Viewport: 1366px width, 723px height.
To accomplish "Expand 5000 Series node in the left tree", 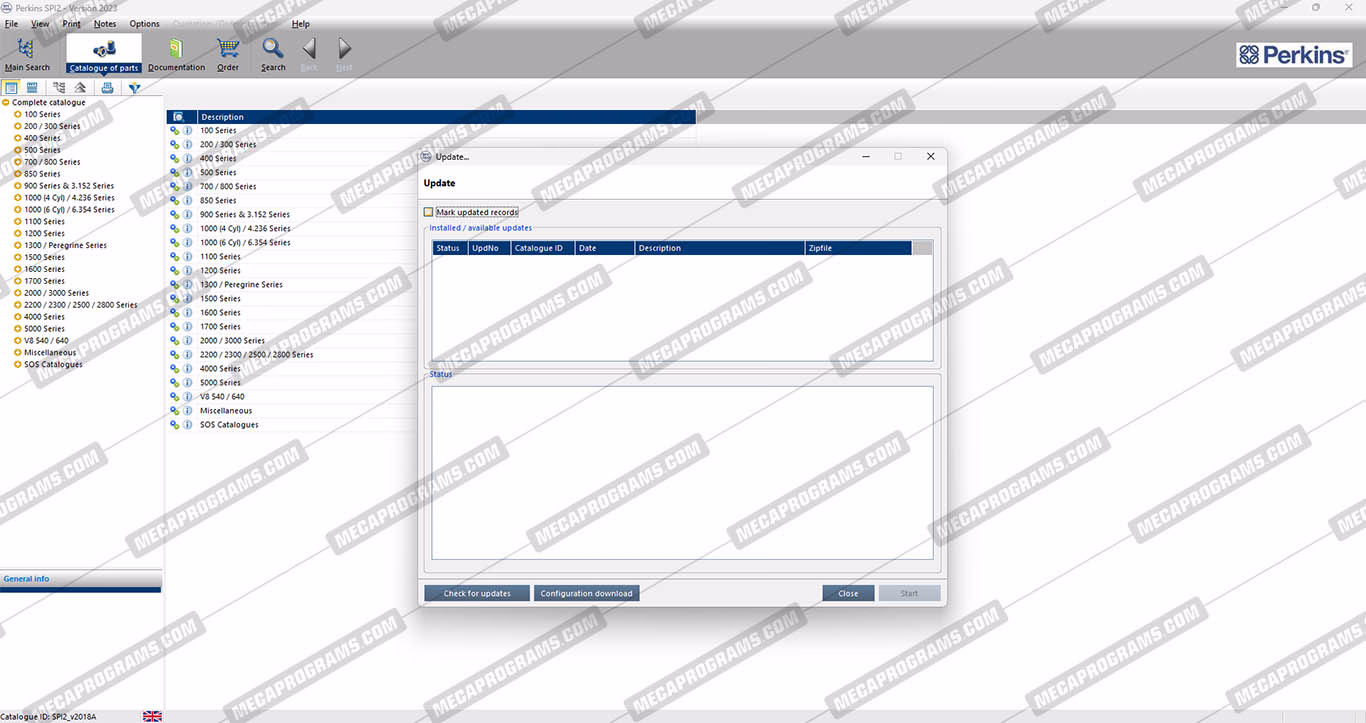I will click(18, 328).
